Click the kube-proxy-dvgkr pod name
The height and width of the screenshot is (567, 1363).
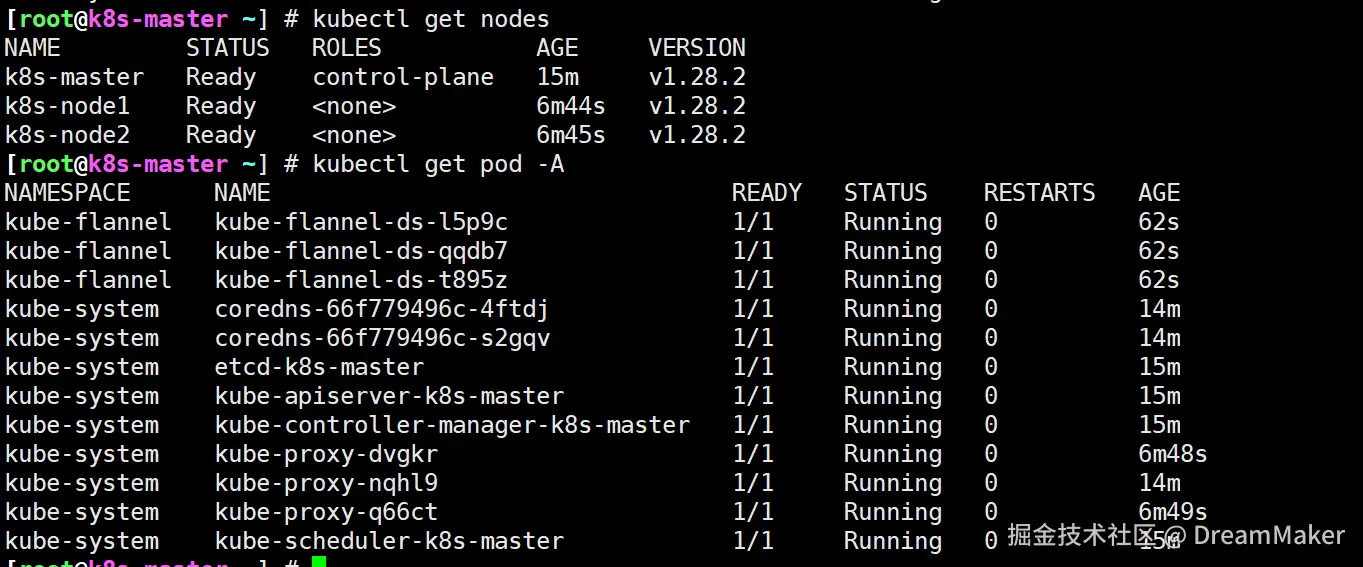click(x=326, y=454)
